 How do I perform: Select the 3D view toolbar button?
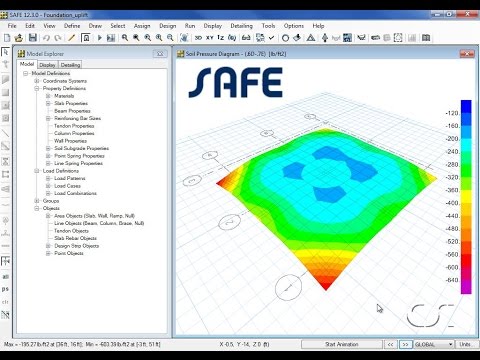(198, 38)
